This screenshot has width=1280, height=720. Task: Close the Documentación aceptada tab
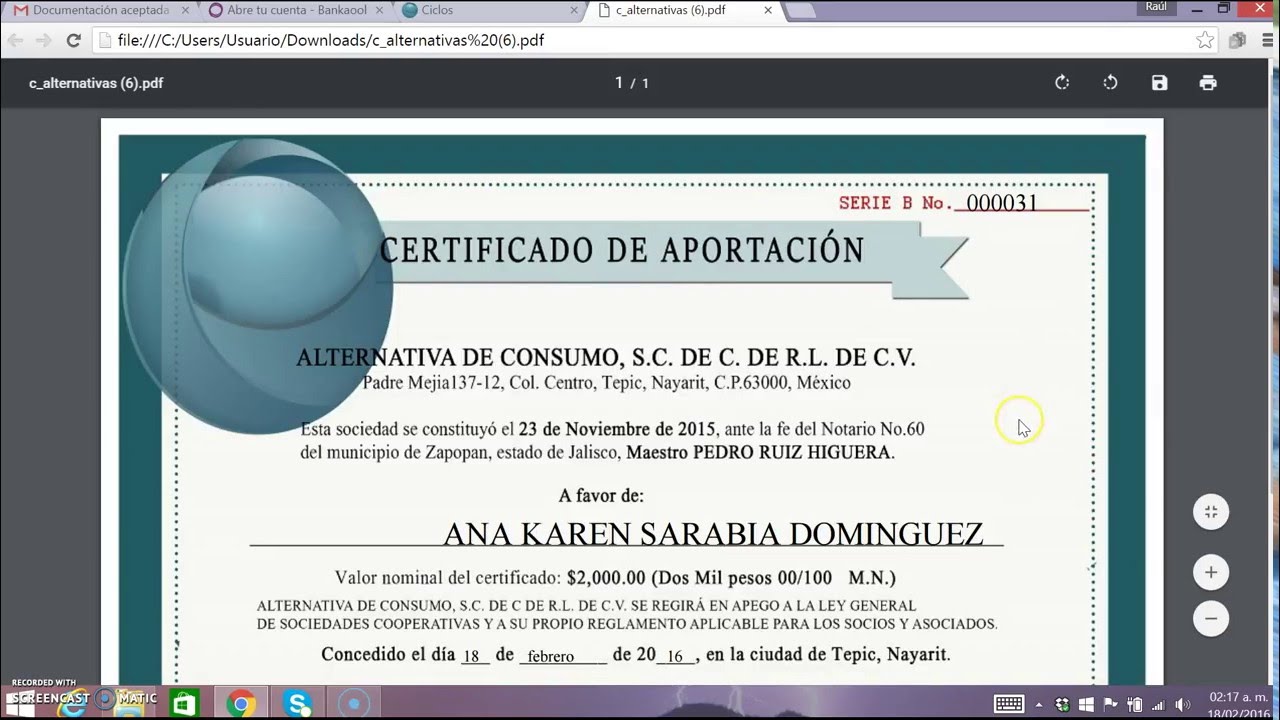187,10
